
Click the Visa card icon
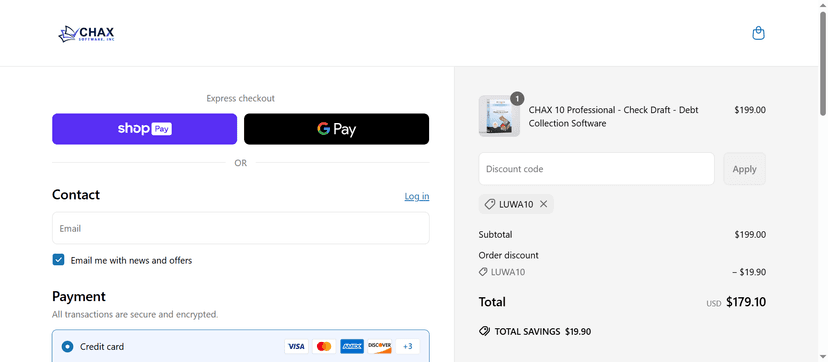[x=297, y=347]
